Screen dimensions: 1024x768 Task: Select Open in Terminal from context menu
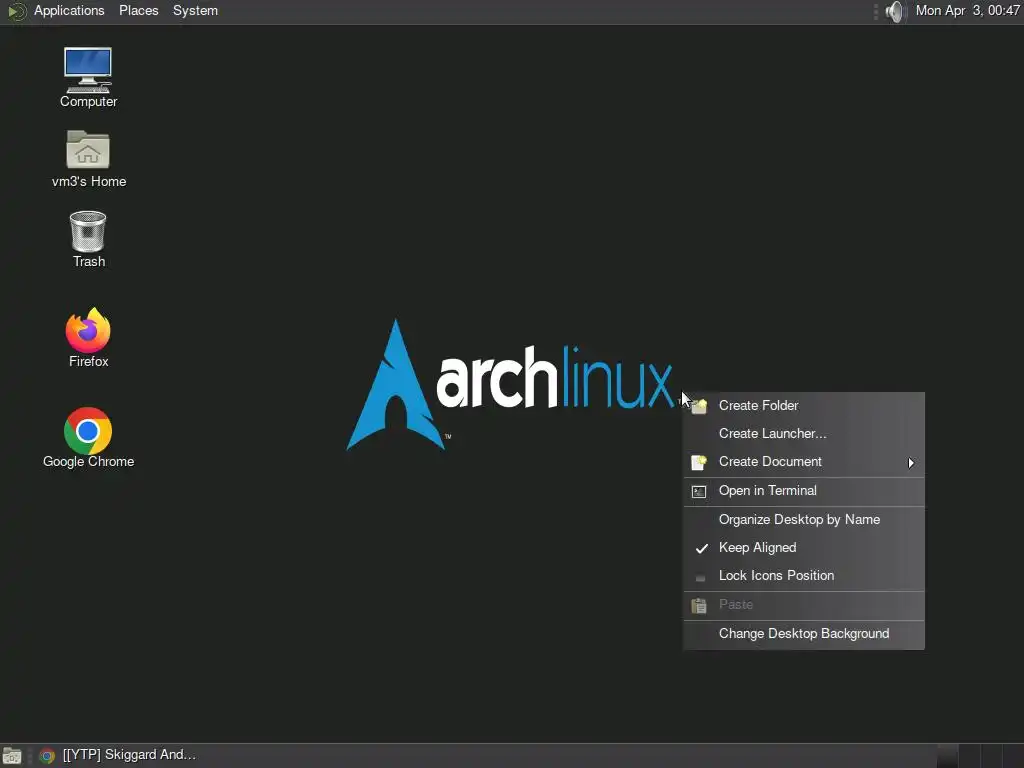point(804,491)
